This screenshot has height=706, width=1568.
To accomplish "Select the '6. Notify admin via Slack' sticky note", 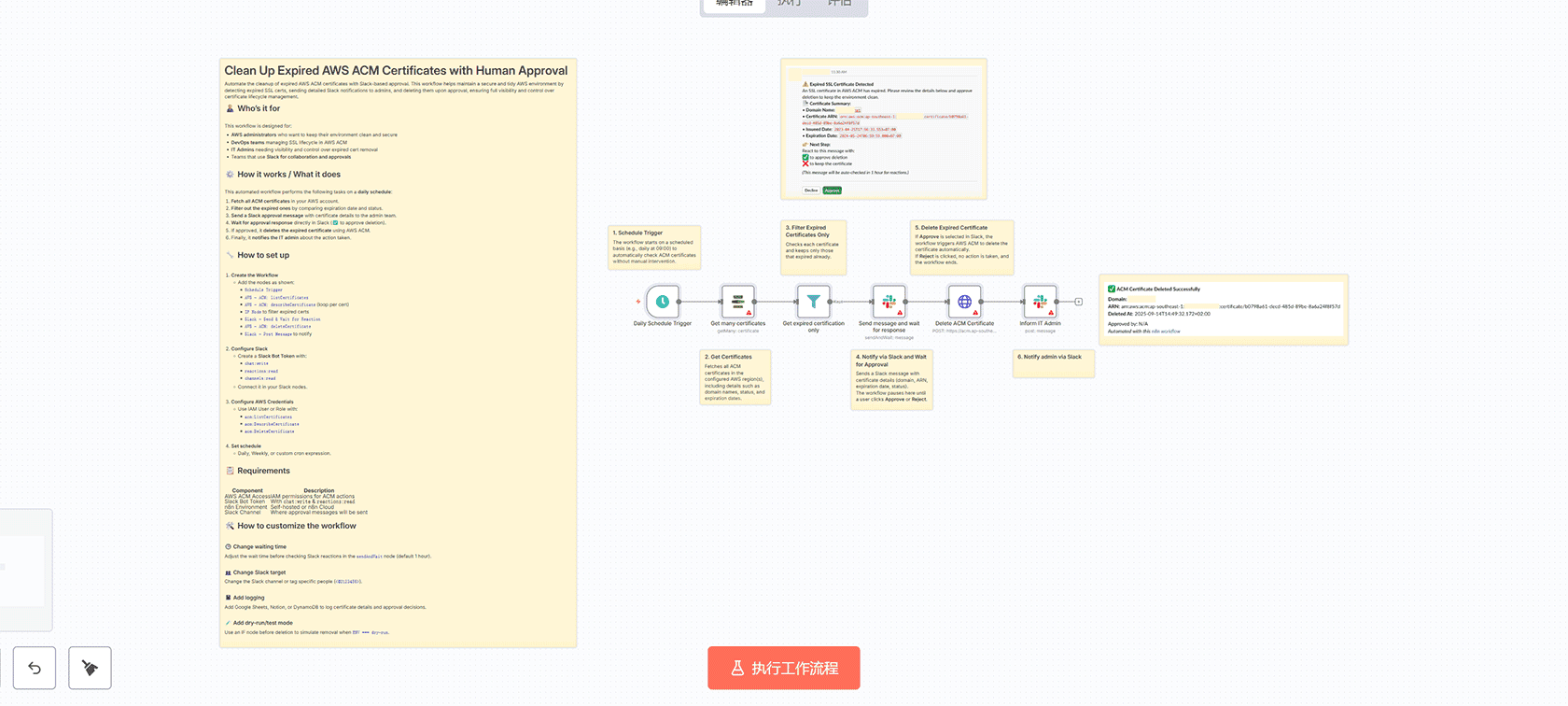I will pos(1054,363).
